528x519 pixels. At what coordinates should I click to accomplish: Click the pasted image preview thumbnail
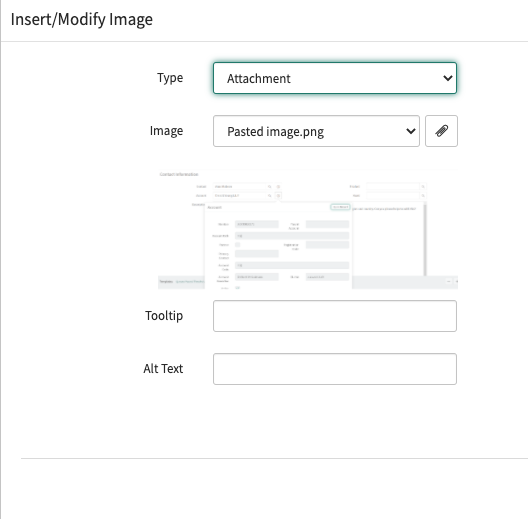pos(308,229)
